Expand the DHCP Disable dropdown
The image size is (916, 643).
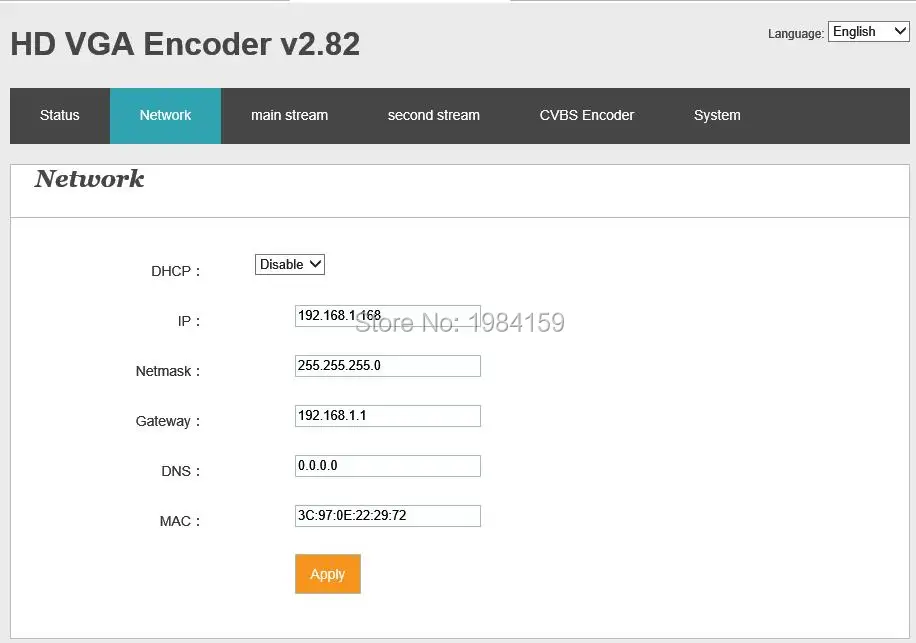[x=290, y=265]
